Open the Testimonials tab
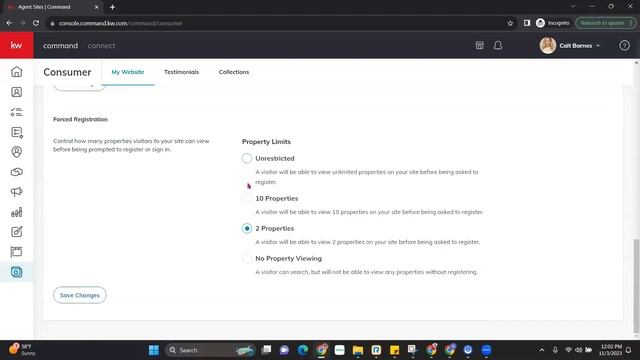Screen dimensions: 640x360 point(182,72)
